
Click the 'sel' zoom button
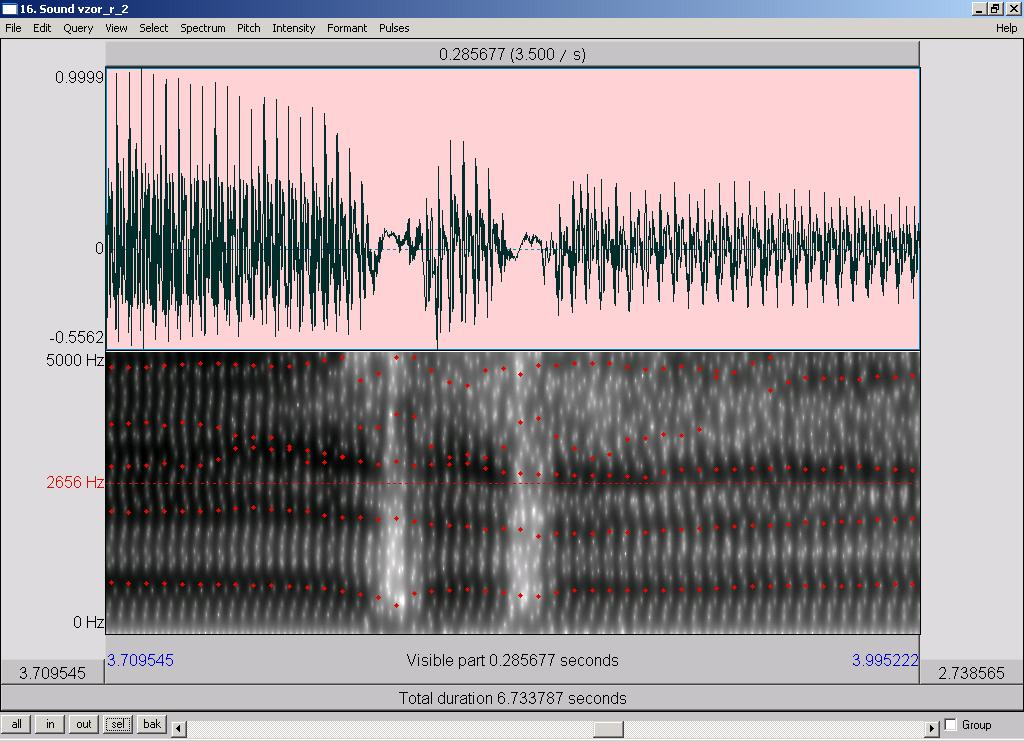pos(118,724)
